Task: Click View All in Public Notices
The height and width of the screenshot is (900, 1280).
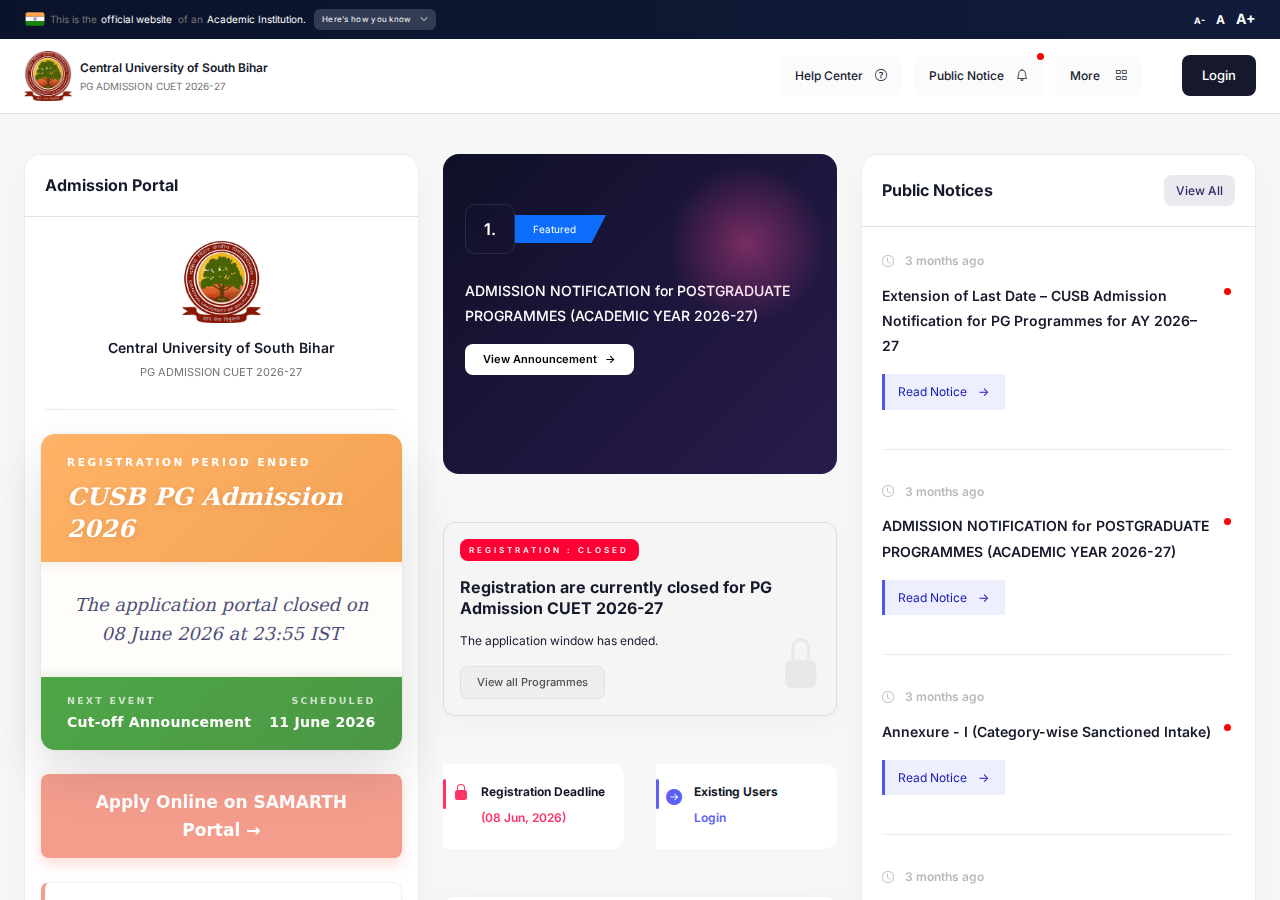Action: click(x=1199, y=191)
